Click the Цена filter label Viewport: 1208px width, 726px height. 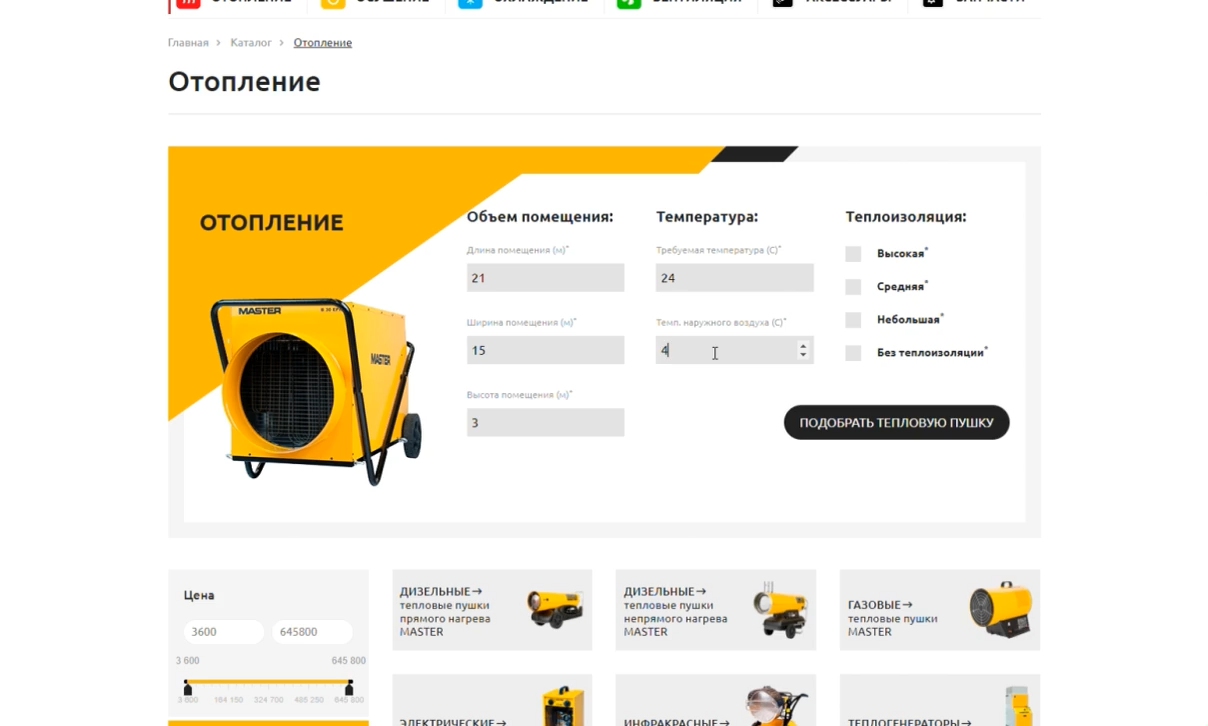[x=199, y=595]
